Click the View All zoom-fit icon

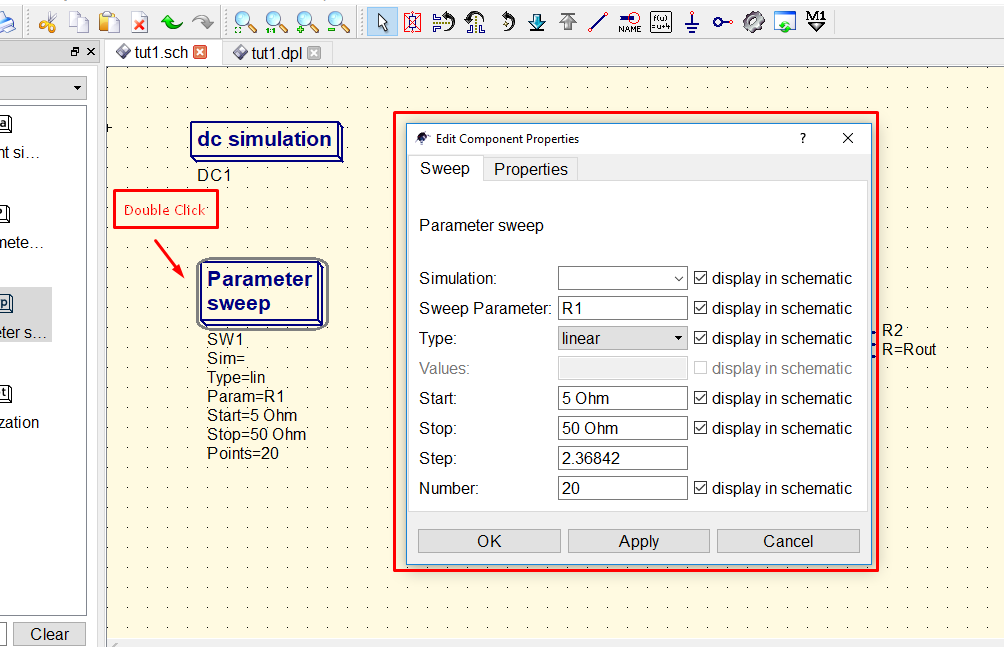point(245,23)
